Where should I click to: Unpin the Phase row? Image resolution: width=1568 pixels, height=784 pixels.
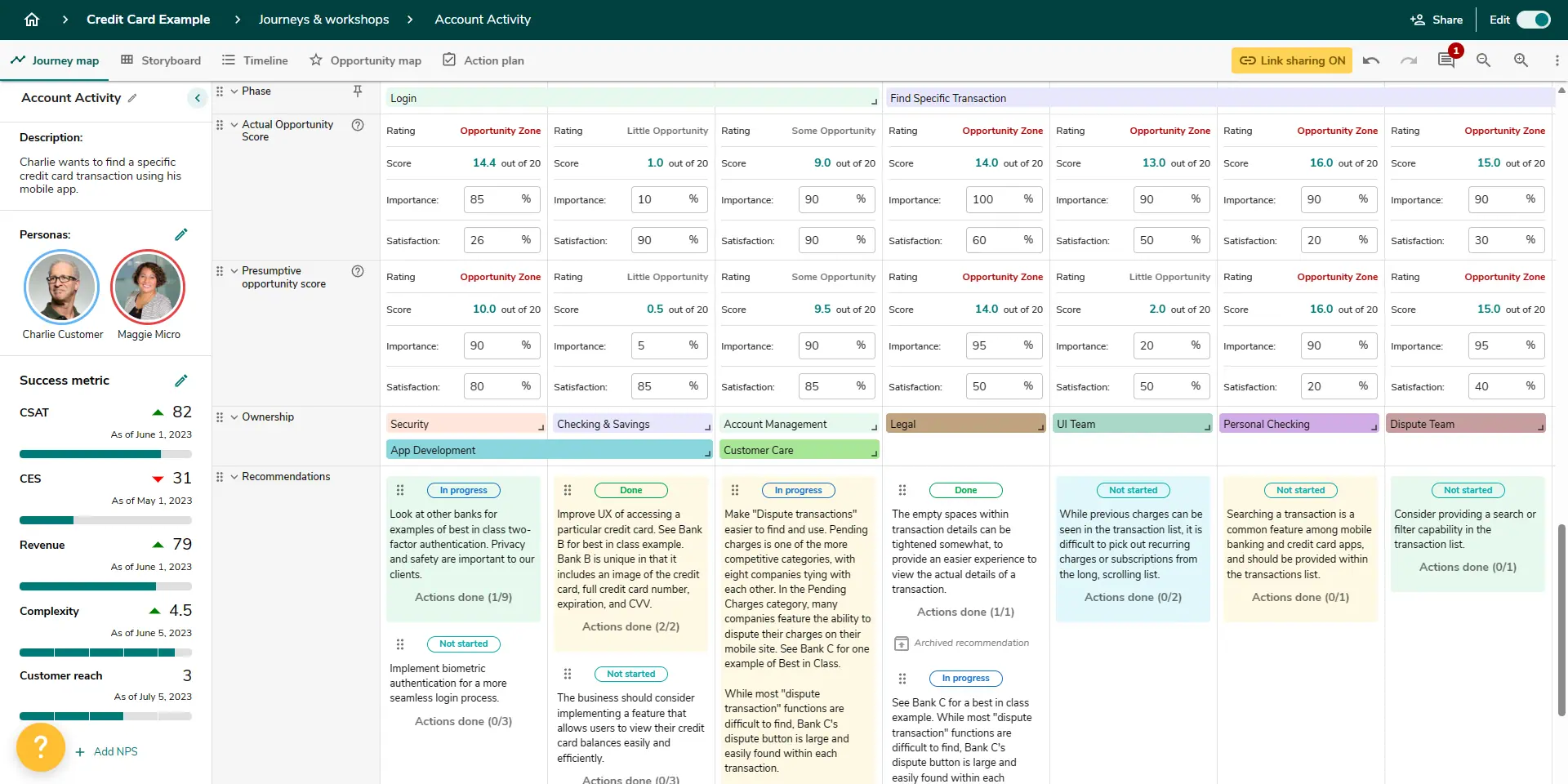tap(357, 91)
